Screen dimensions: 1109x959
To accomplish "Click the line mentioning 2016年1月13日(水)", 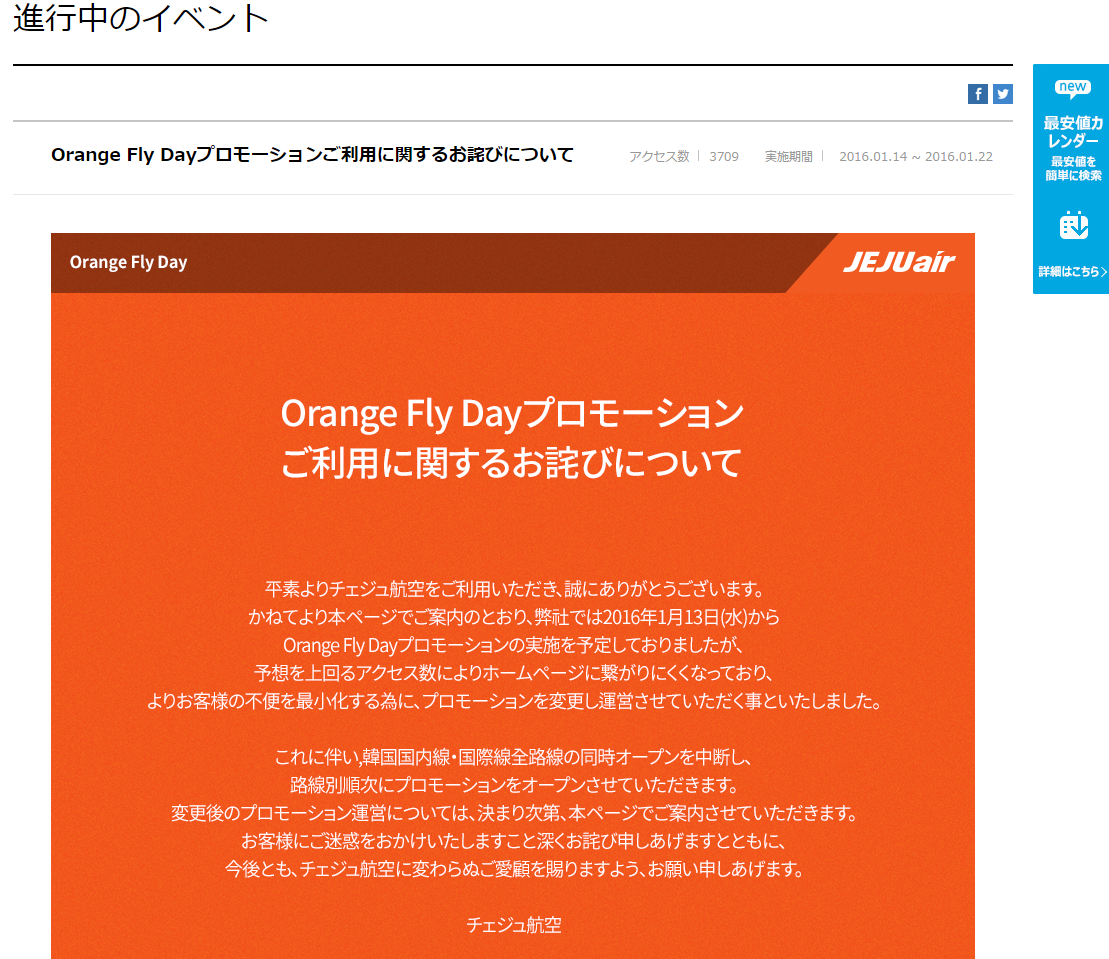I will (x=513, y=617).
